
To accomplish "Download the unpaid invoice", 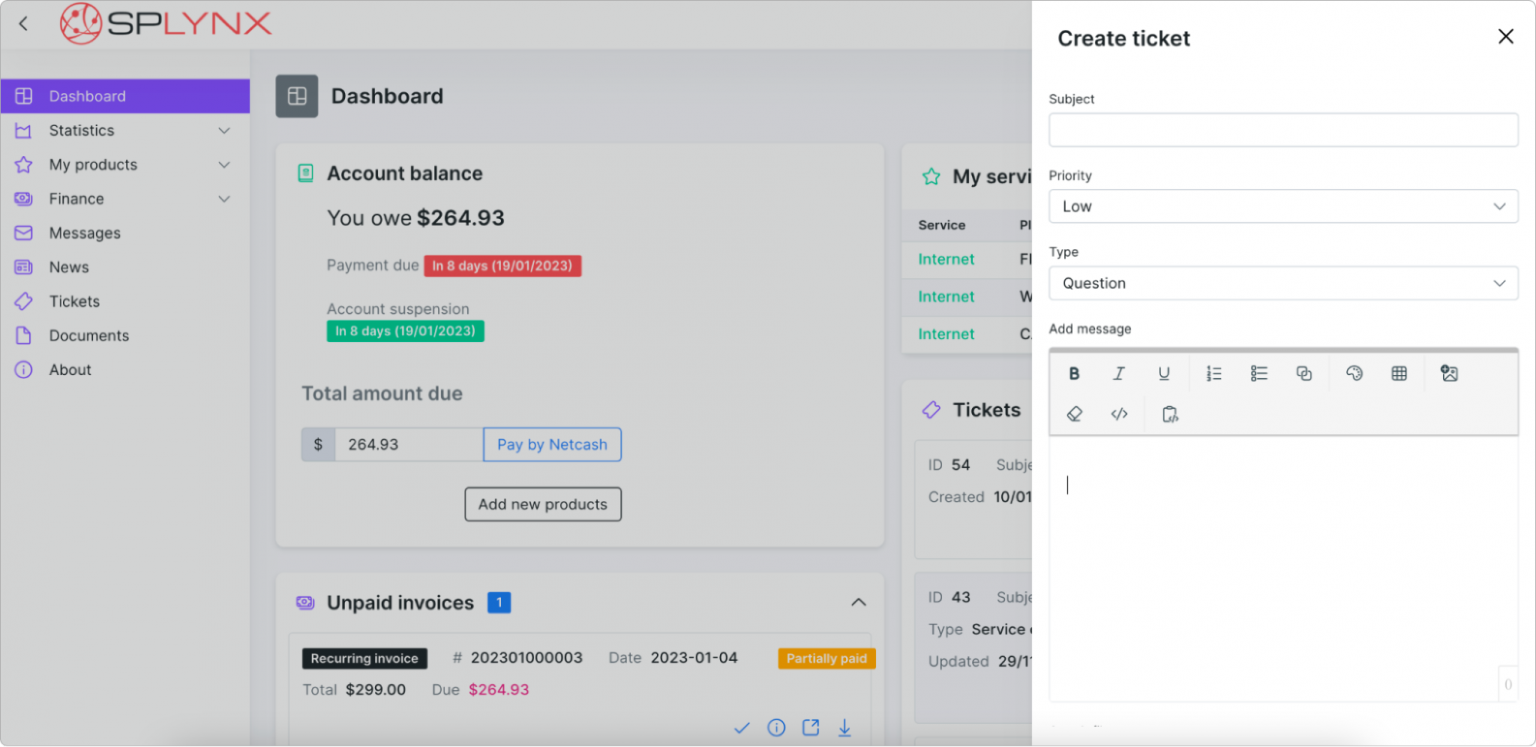I will pyautogui.click(x=844, y=728).
